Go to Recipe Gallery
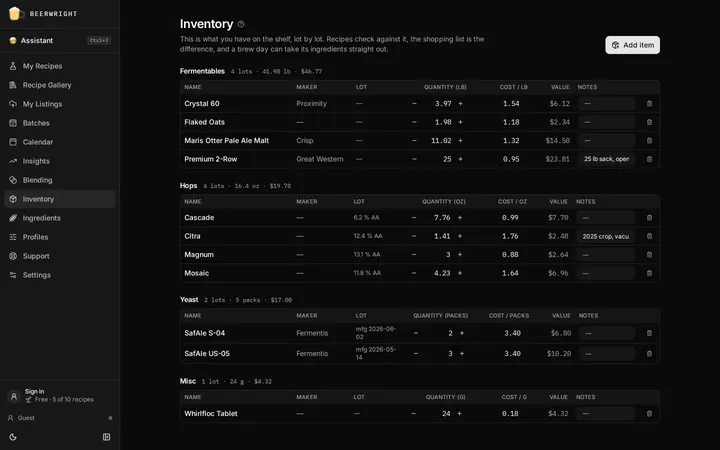The height and width of the screenshot is (450, 720). point(60,85)
